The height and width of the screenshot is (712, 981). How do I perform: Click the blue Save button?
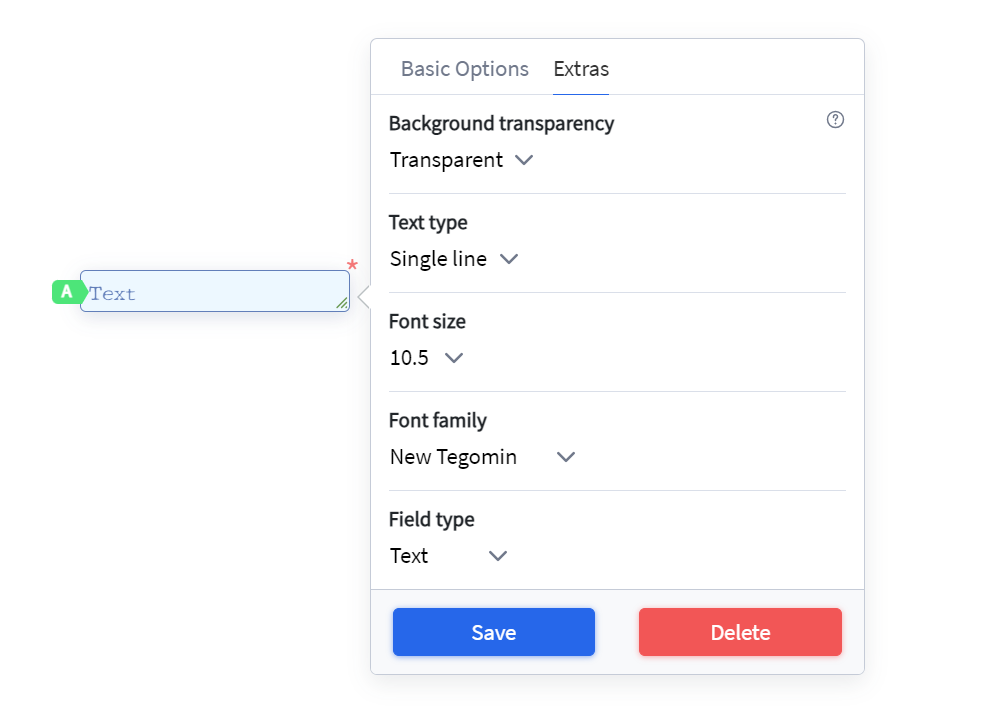(x=494, y=632)
